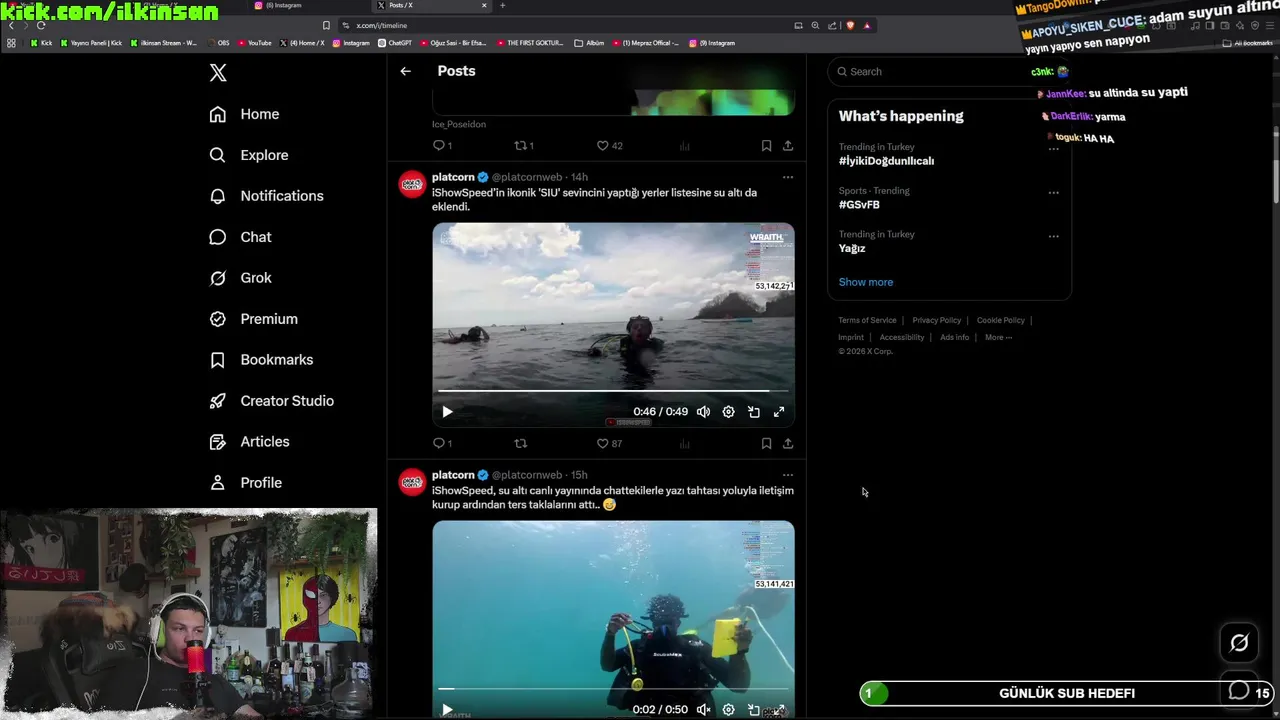Open the YouTube bookmark
1280x720 pixels.
[254, 43]
